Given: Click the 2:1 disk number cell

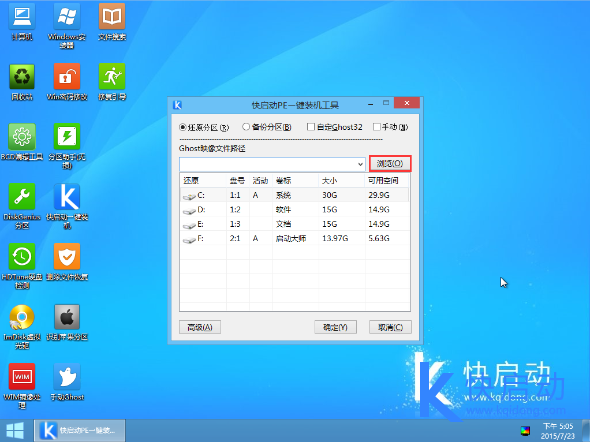Looking at the screenshot, I should tap(235, 238).
